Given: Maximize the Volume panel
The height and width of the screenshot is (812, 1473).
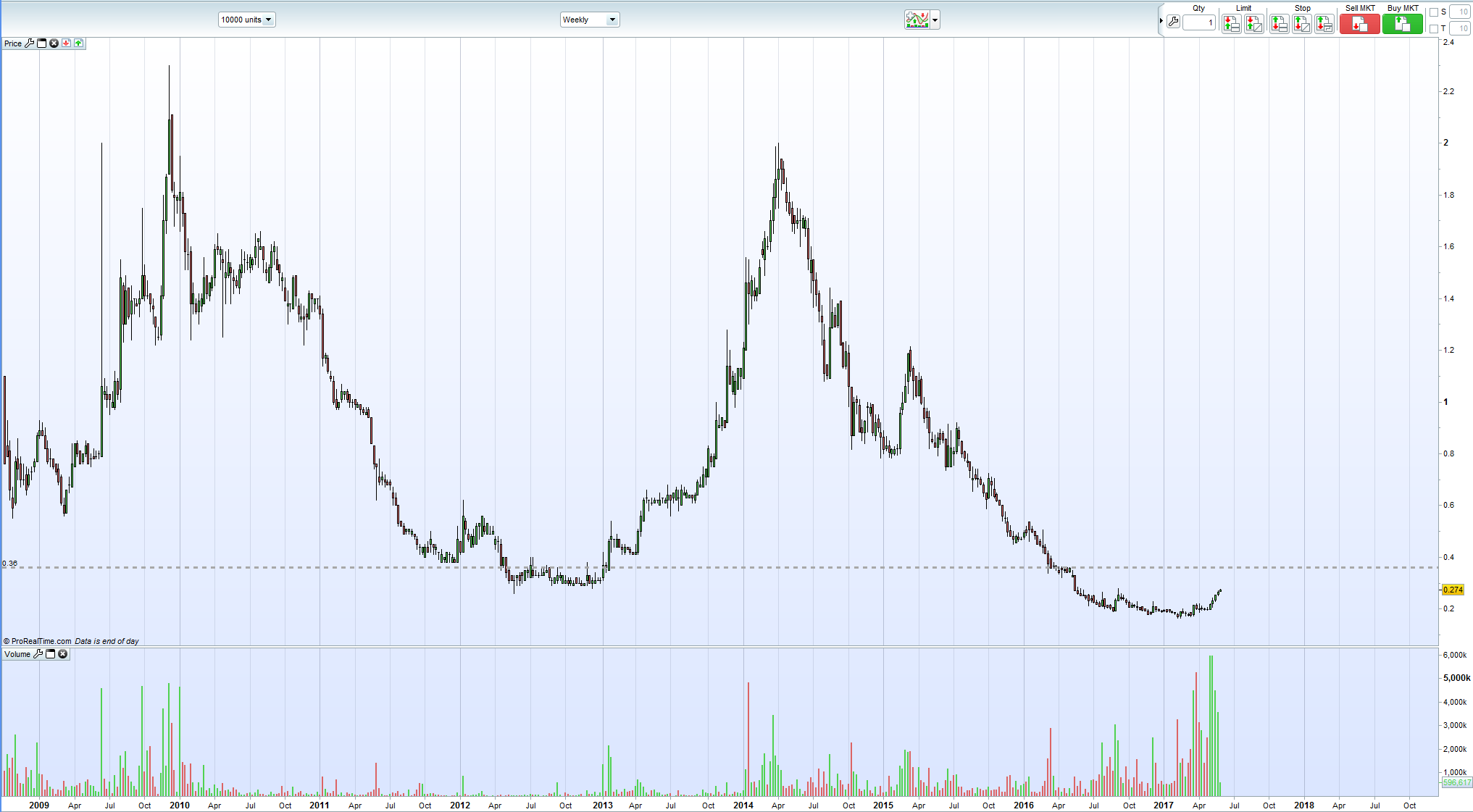Looking at the screenshot, I should click(51, 654).
